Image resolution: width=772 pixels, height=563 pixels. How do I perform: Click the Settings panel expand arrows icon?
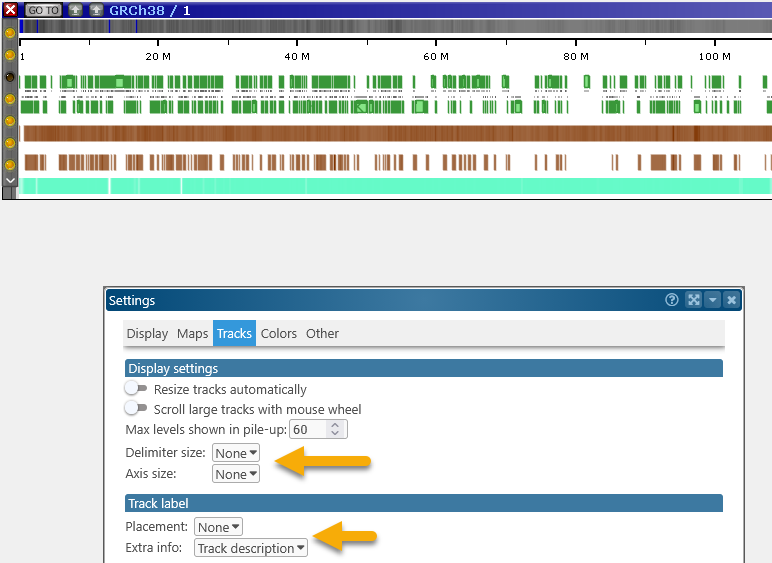(x=693, y=300)
